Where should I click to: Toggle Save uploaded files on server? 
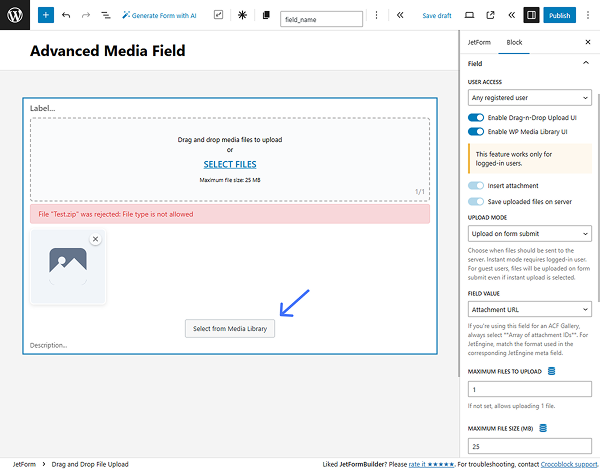(x=476, y=201)
